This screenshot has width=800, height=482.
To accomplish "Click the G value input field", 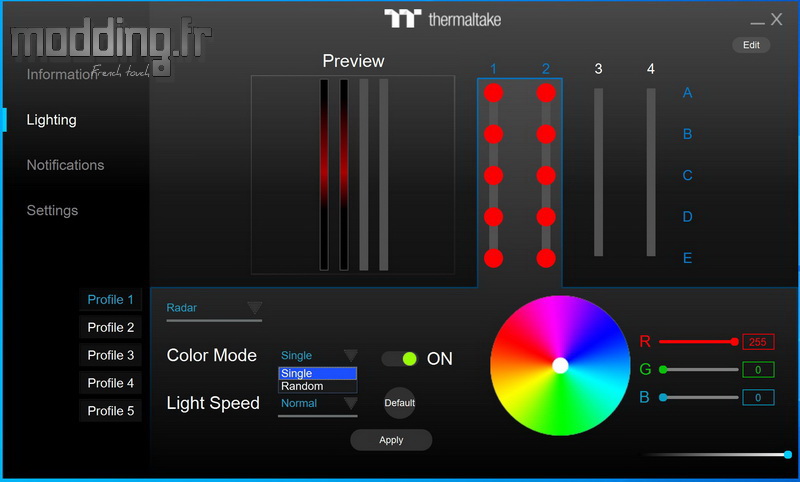I will point(758,370).
